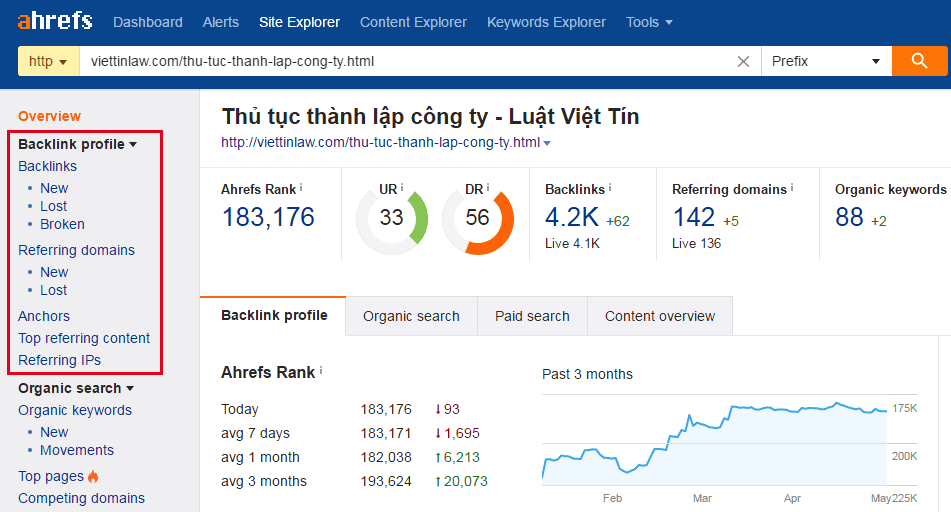This screenshot has height=512, width=951.
Task: Switch to the Backlink profile tab
Action: coord(274,315)
